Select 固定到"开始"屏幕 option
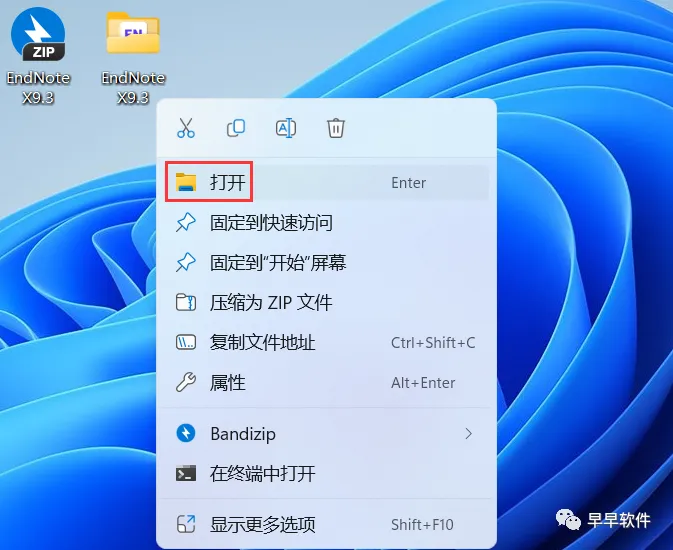673x550 pixels. [327, 262]
